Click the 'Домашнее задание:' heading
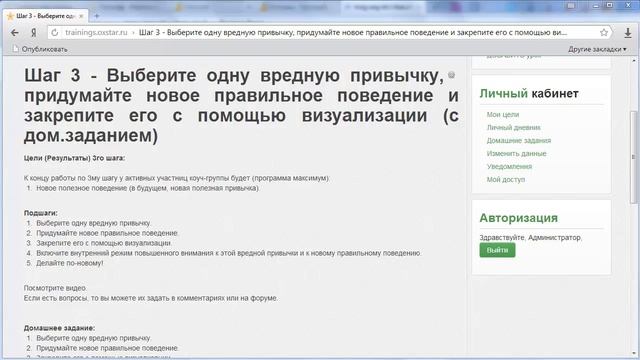Screen dimensions: 640x360 click(x=59, y=328)
